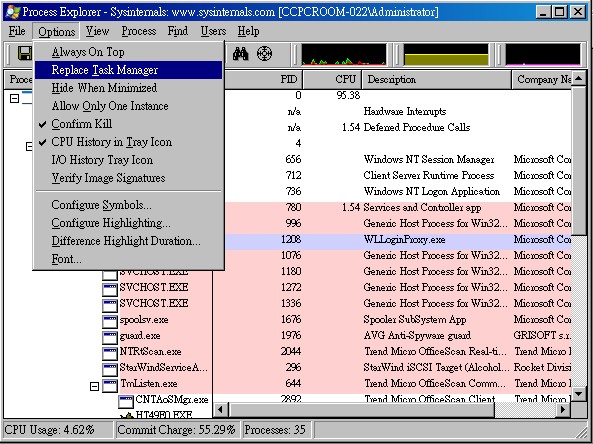Click the crosshair Find Window's Process icon
Screen dimensions: 593x444
264,53
